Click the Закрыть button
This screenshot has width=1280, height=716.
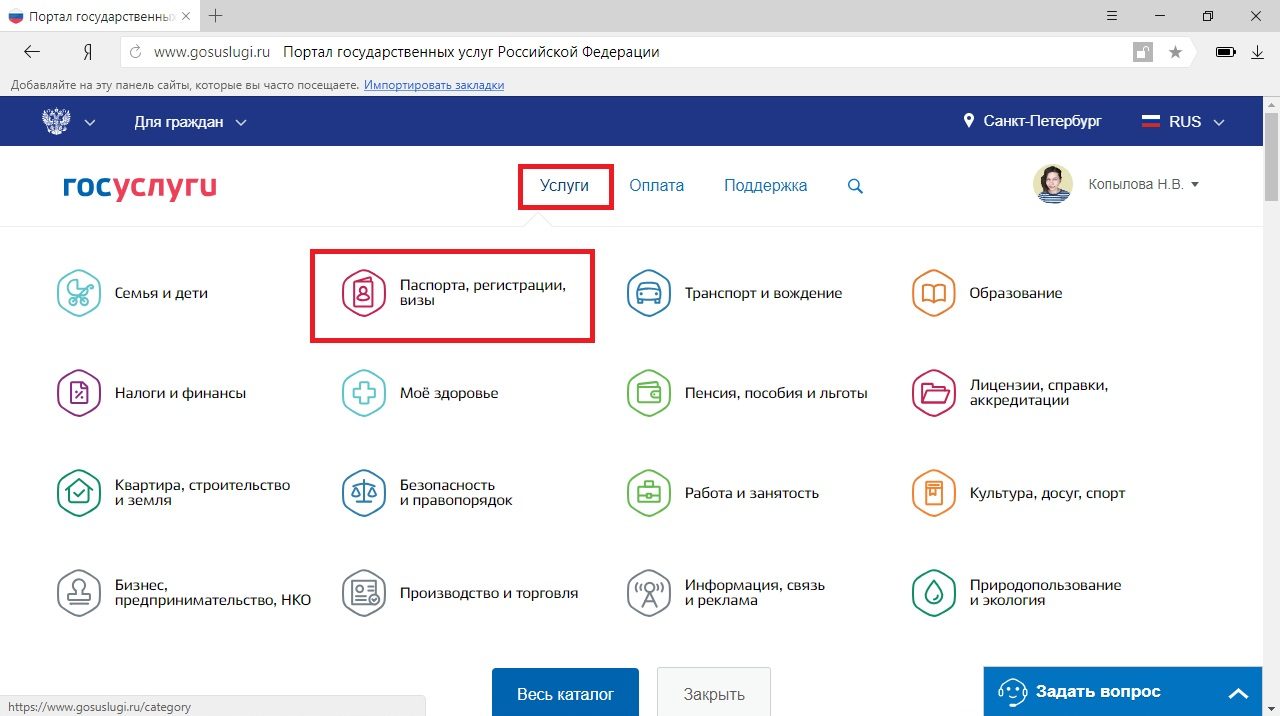click(x=714, y=693)
